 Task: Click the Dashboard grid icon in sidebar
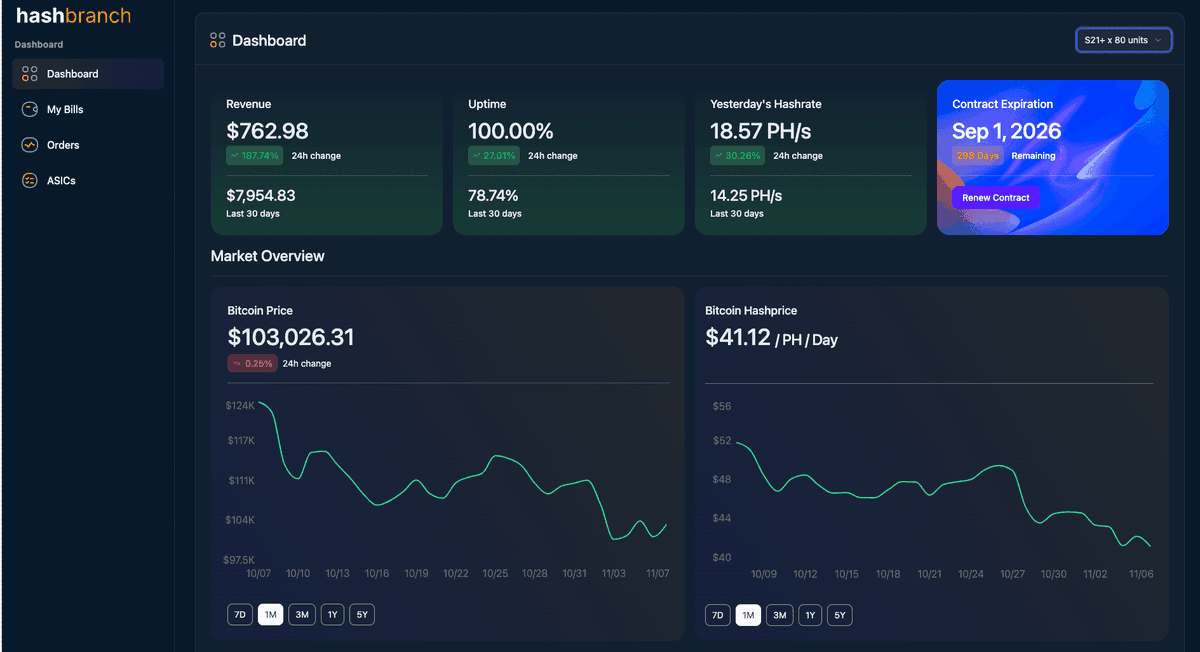point(27,73)
